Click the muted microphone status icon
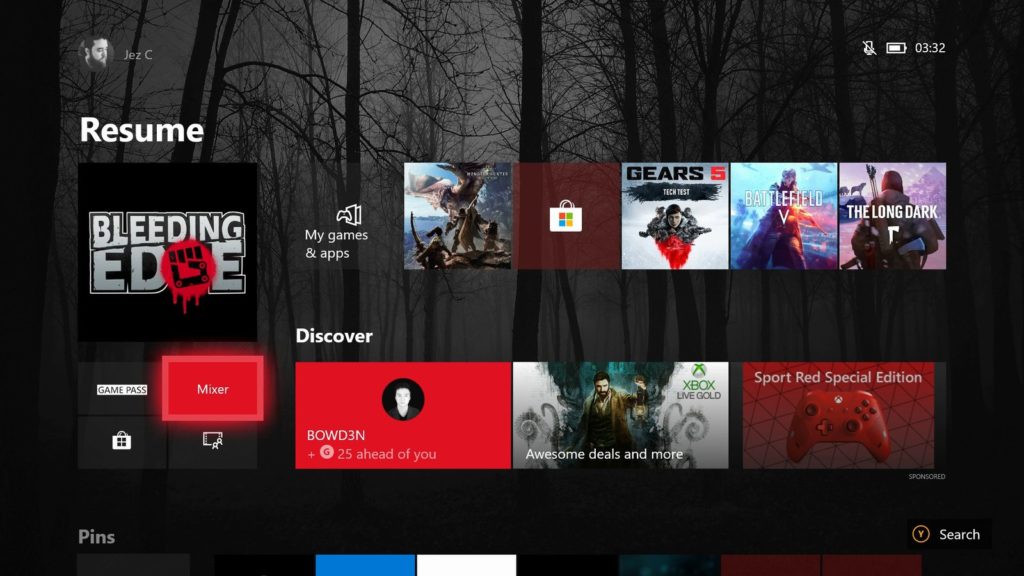The image size is (1024, 576). click(869, 48)
